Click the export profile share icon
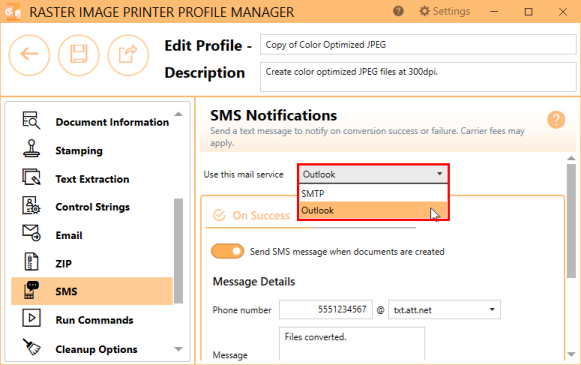 128,55
